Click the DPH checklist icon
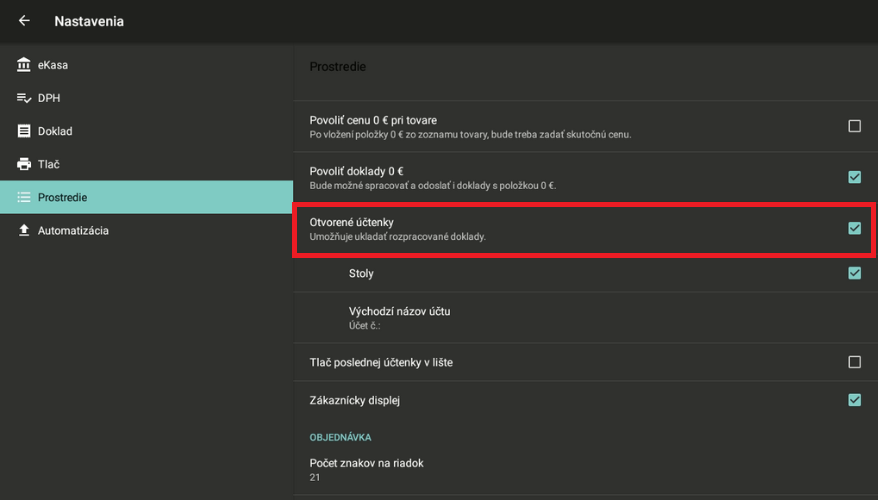 (24, 98)
